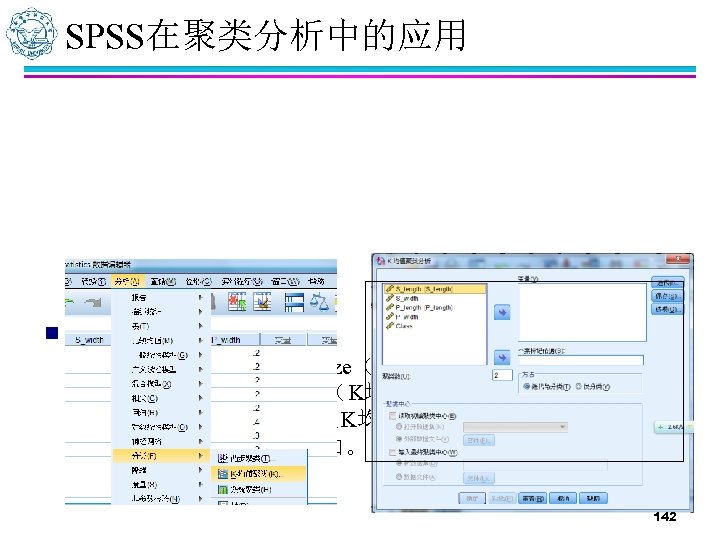The width and height of the screenshot is (720, 540).
Task: Select 数据文件 (Data file) radio under write centers
Action: [416, 477]
